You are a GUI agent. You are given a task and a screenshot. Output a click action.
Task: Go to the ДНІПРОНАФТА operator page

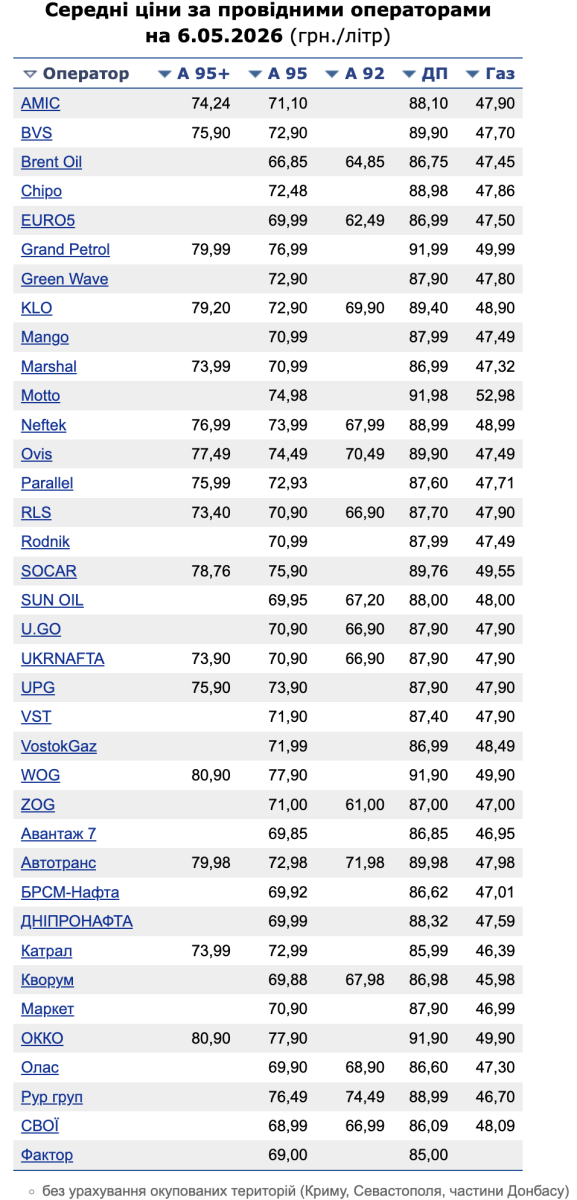(77, 921)
